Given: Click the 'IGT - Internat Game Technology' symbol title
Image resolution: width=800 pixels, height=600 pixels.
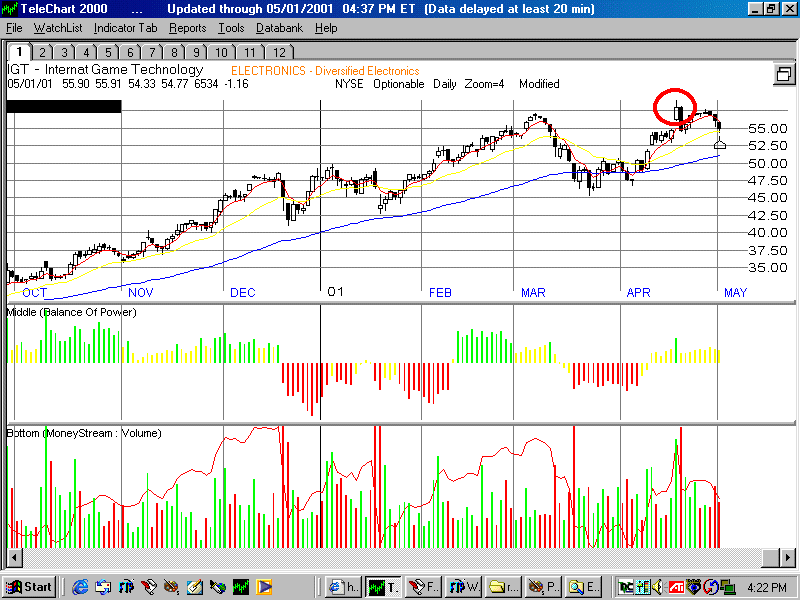Looking at the screenshot, I should (x=105, y=69).
